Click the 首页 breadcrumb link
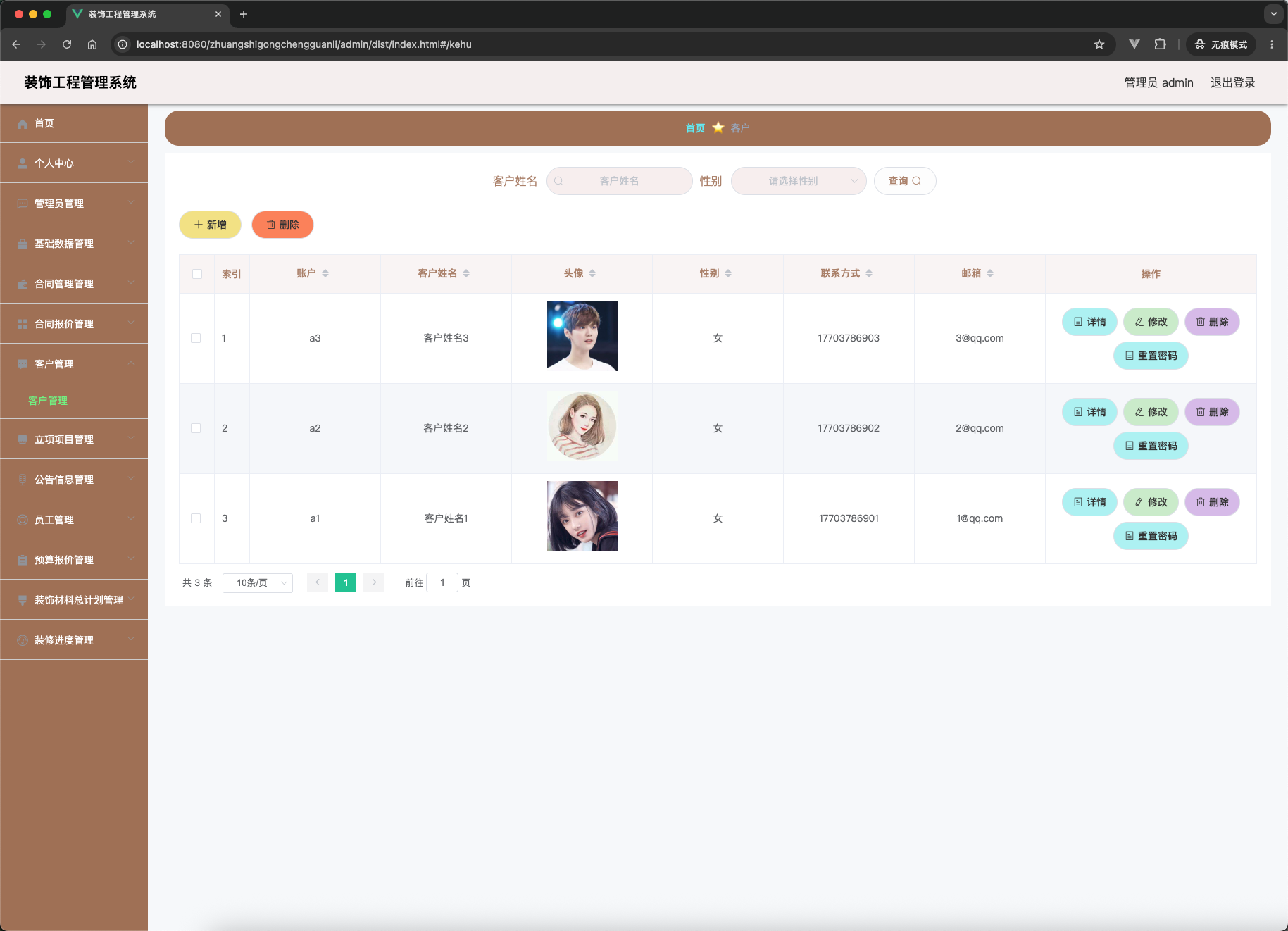 tap(695, 128)
